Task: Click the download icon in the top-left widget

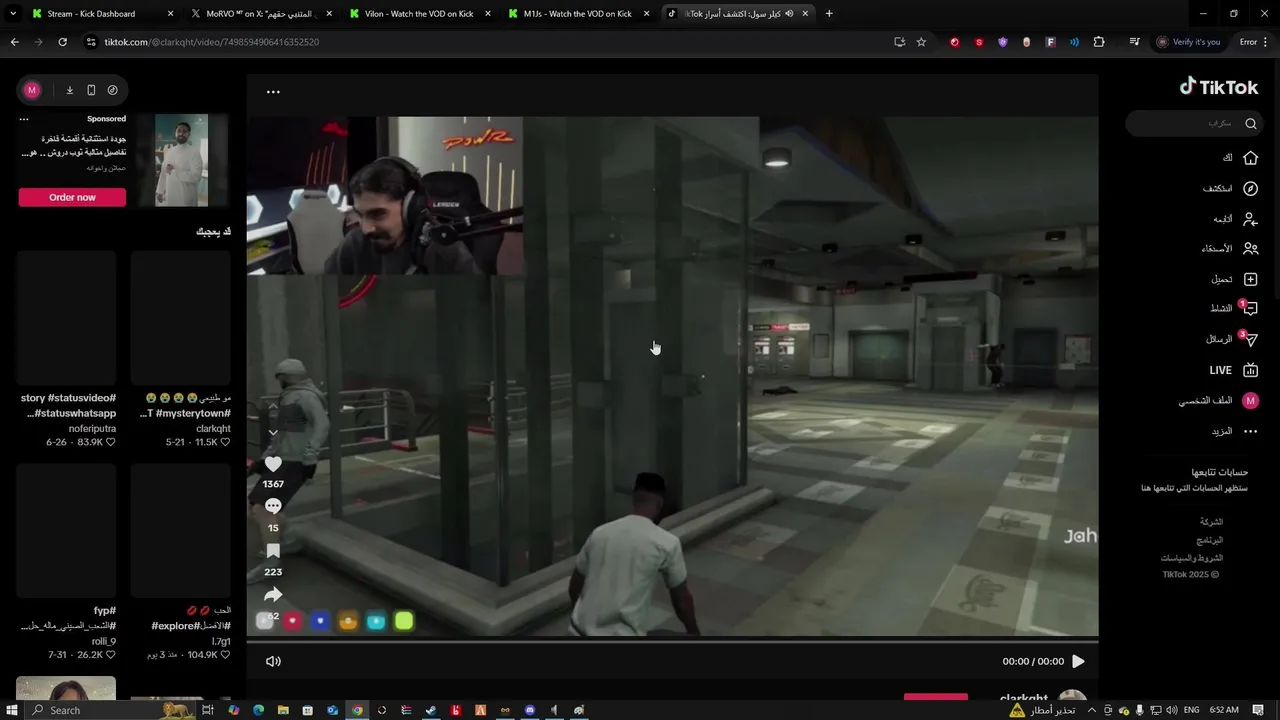Action: tap(70, 90)
